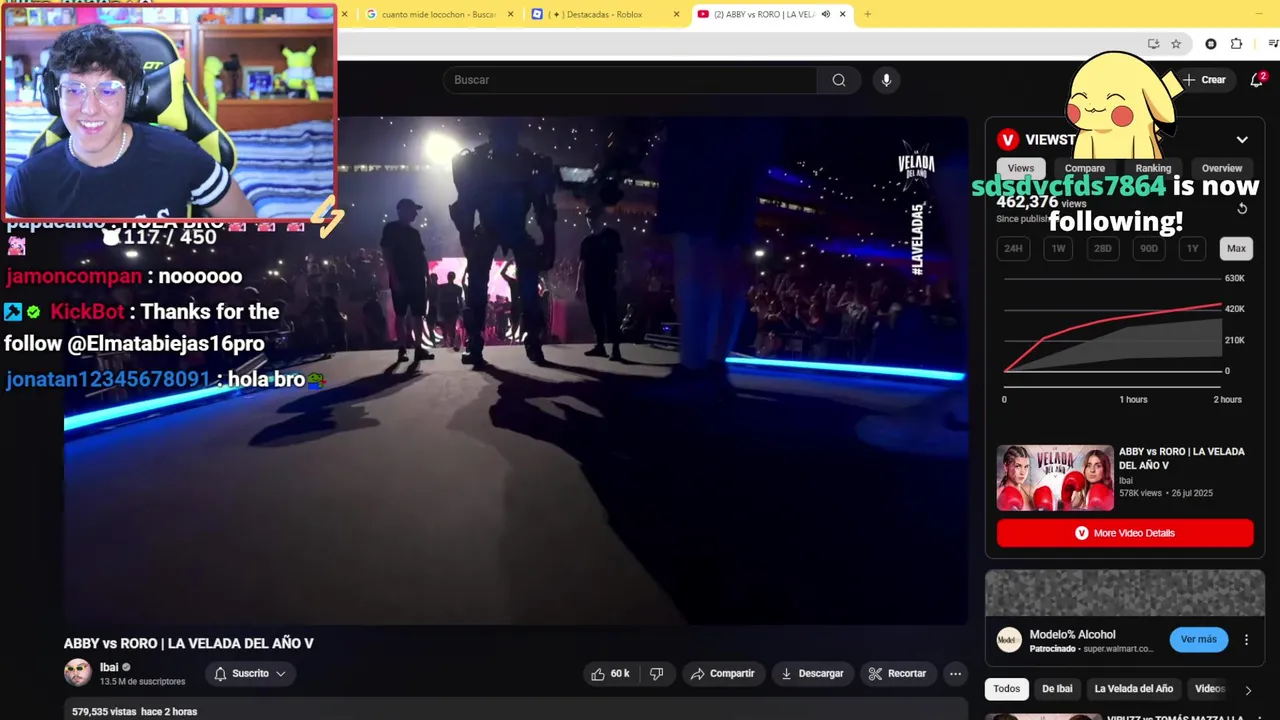Viewport: 1280px width, 720px height.
Task: Close the 'cuanto mide locochon' tab
Action: (510, 14)
